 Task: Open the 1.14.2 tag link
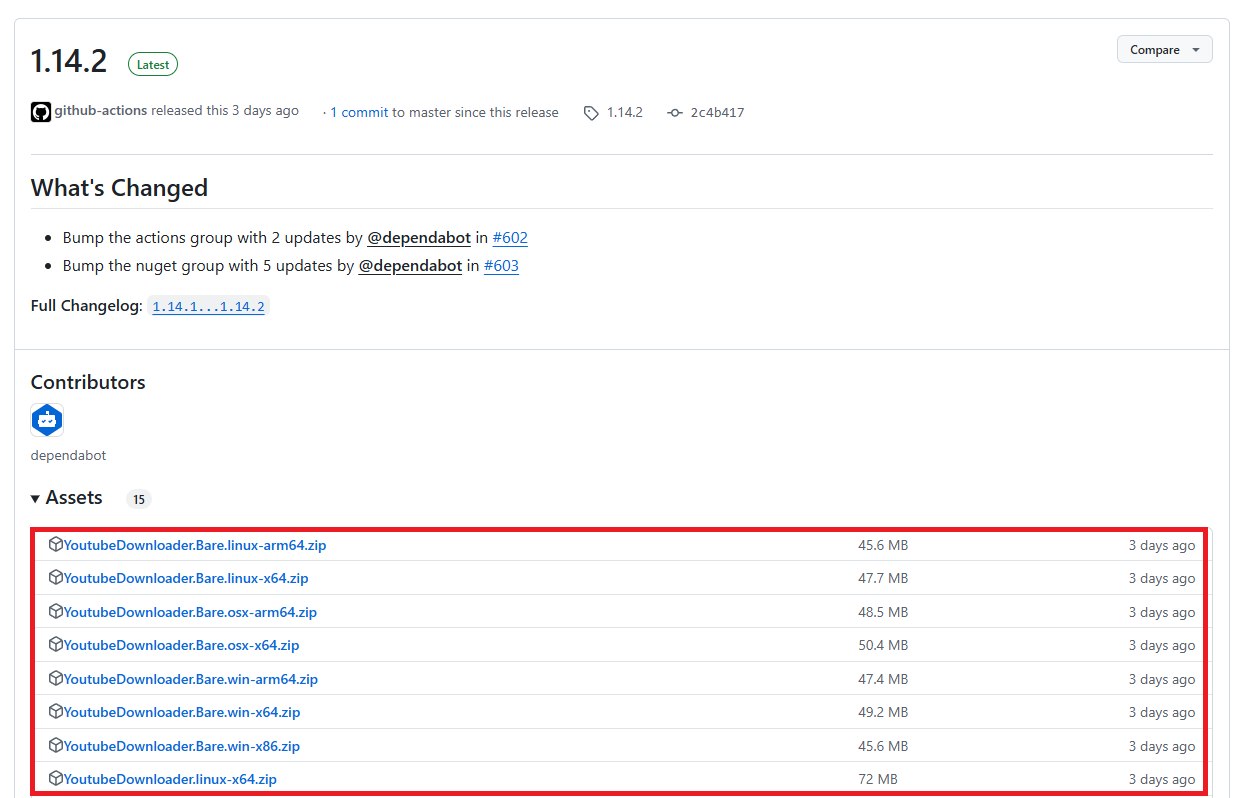point(625,112)
